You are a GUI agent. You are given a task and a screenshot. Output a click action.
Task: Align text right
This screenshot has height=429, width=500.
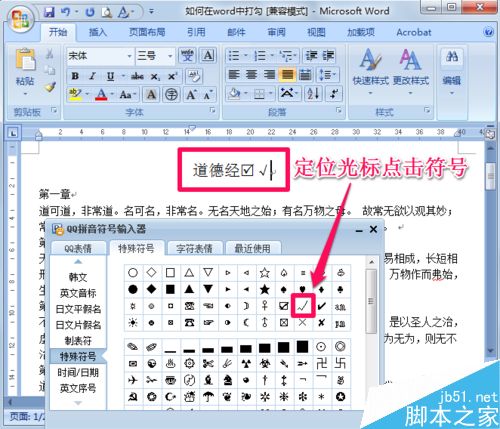coord(269,75)
